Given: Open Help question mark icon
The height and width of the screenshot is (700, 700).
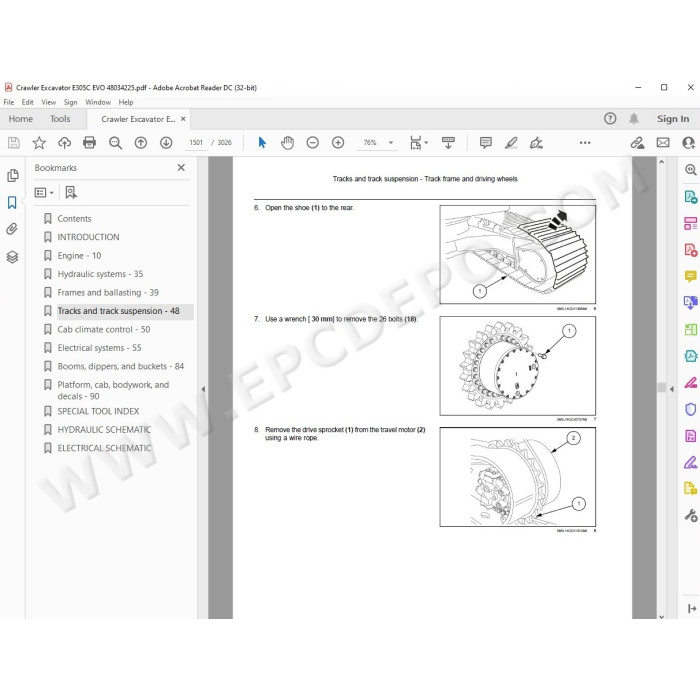Looking at the screenshot, I should (610, 119).
